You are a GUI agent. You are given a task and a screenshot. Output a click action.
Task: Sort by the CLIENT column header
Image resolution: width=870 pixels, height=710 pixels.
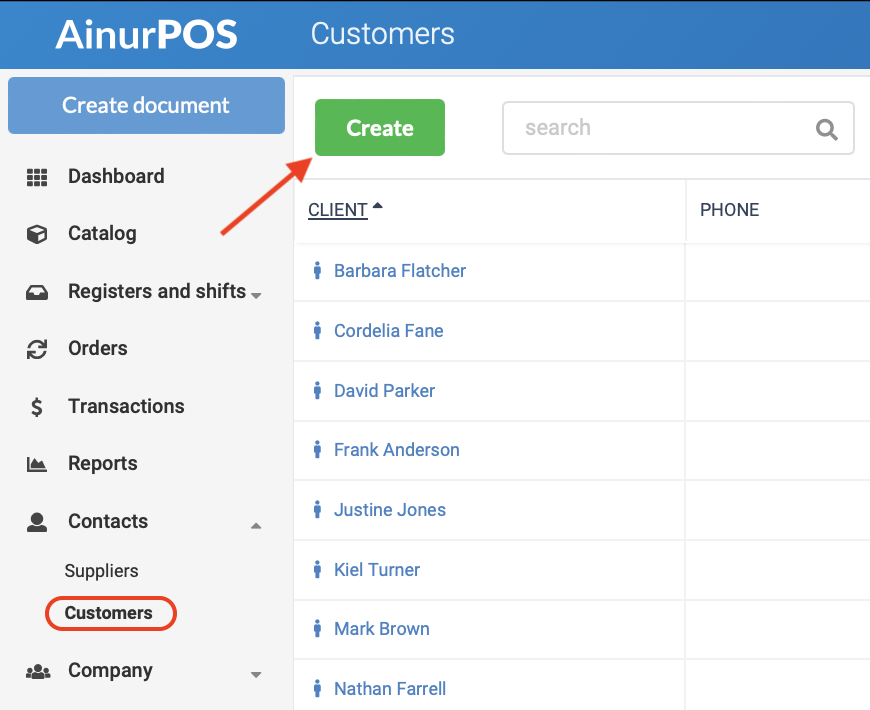(338, 210)
